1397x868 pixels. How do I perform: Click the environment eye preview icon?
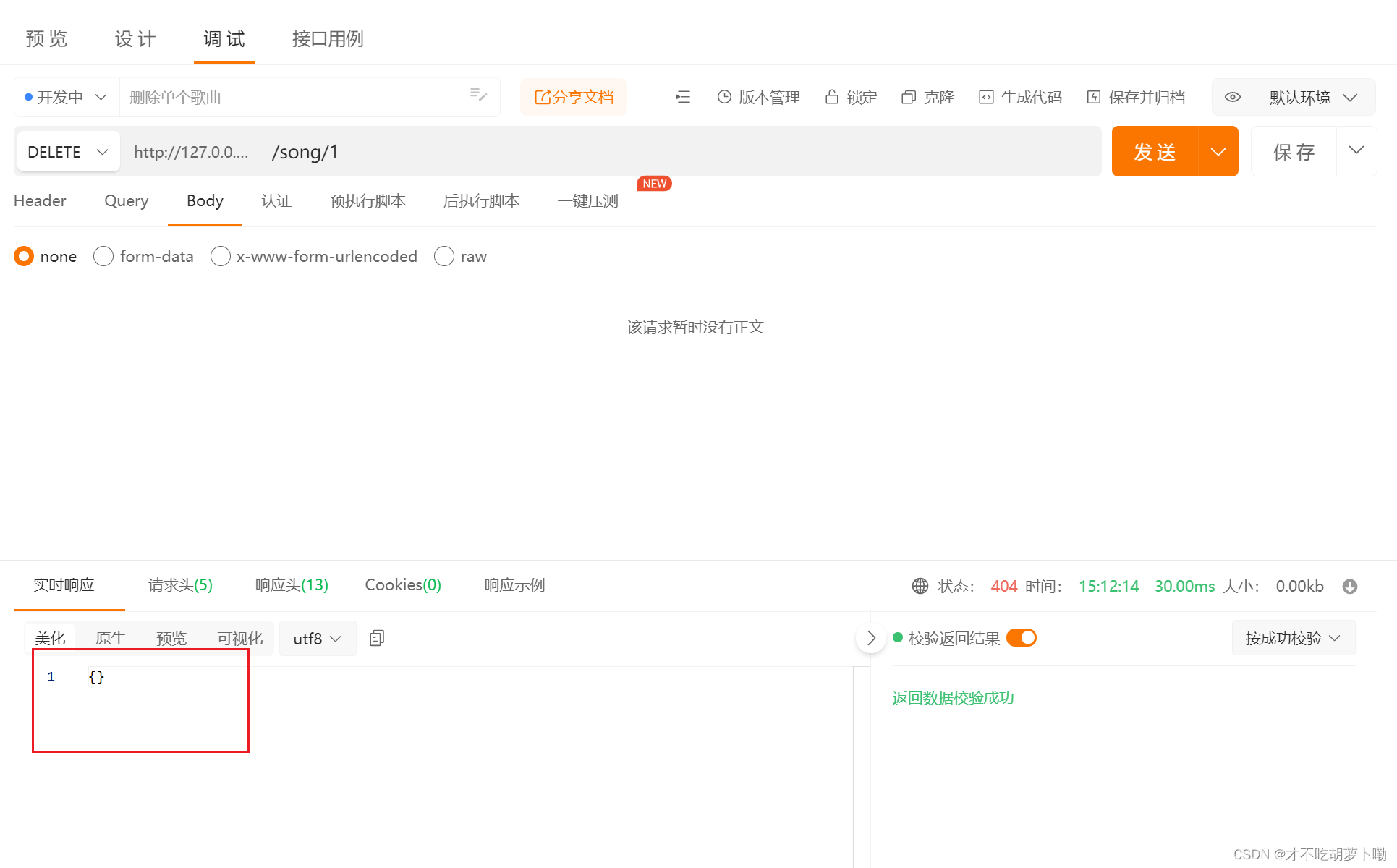coord(1233,97)
